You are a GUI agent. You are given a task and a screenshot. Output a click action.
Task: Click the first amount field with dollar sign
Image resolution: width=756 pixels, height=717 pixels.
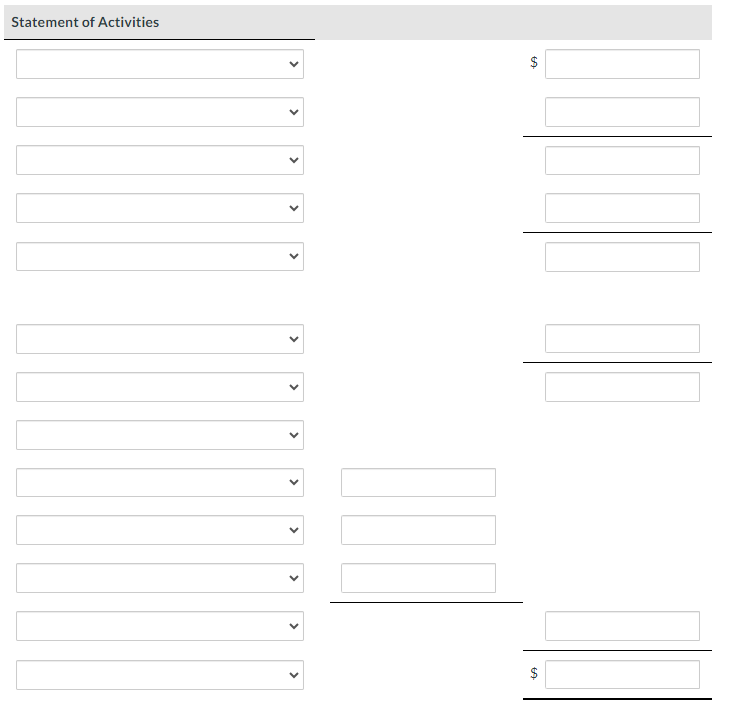(622, 64)
